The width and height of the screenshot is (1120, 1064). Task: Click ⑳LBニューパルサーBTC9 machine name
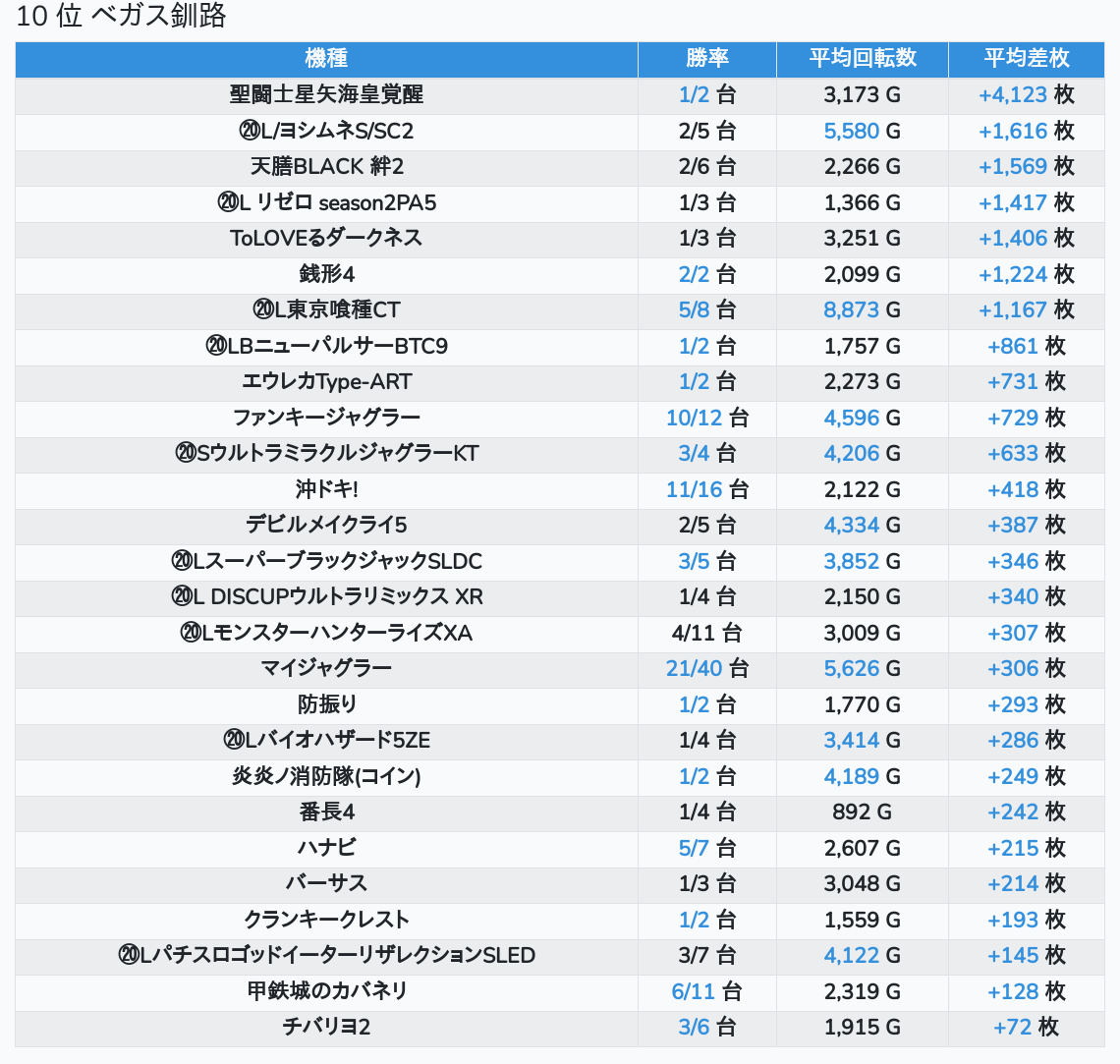click(x=326, y=347)
